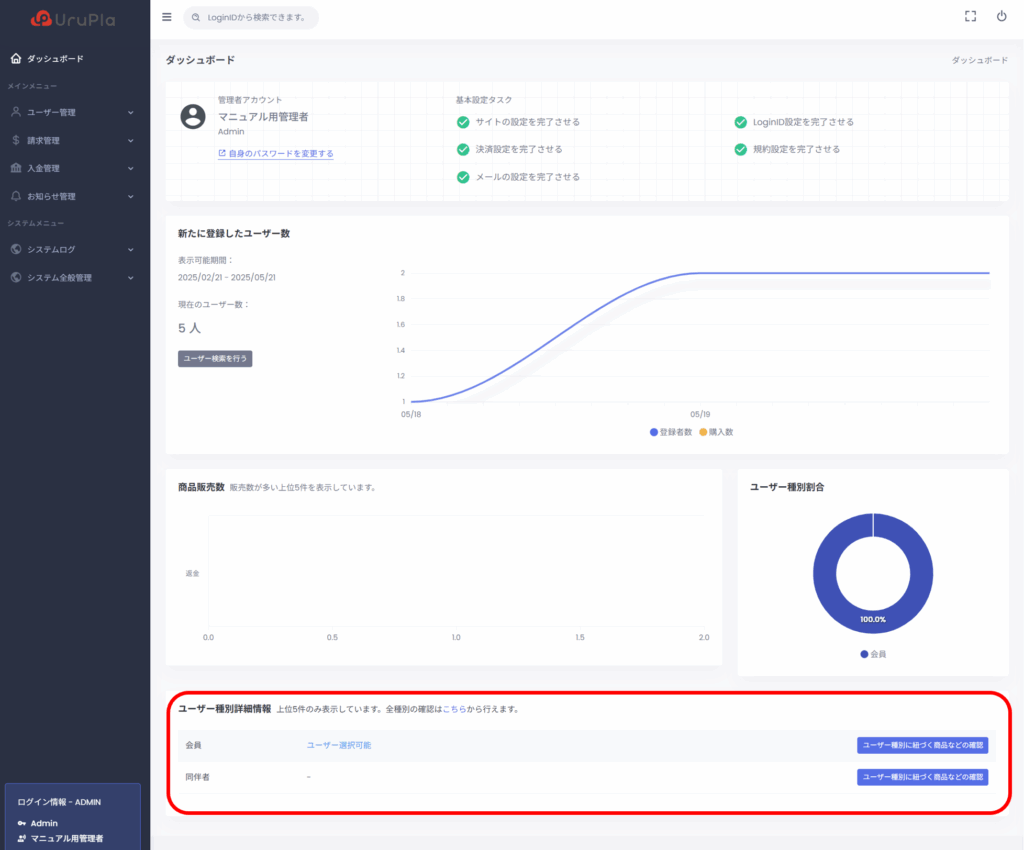Enter fullscreen mode via top-right icon

[970, 16]
